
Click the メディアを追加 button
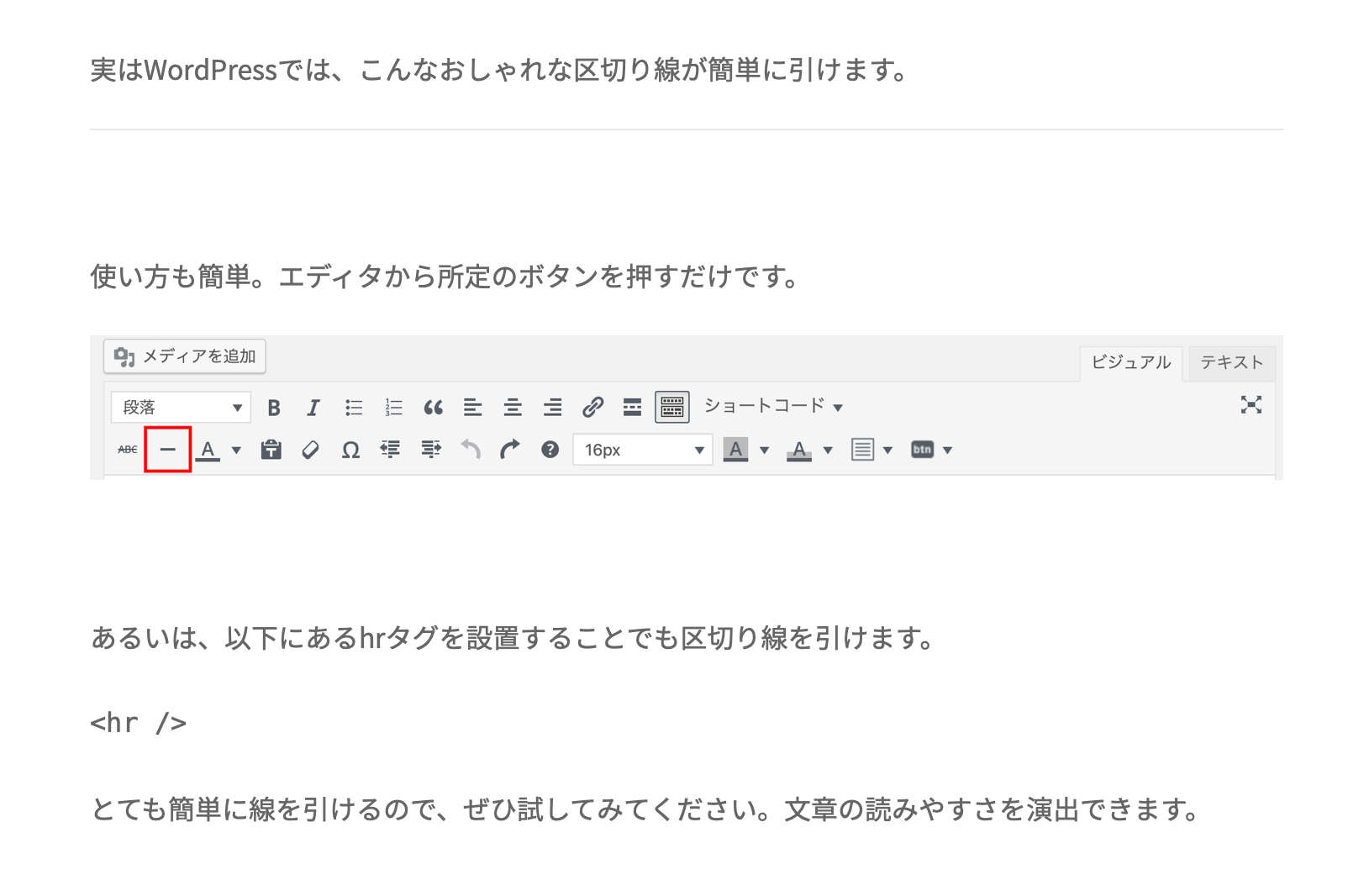coord(185,356)
